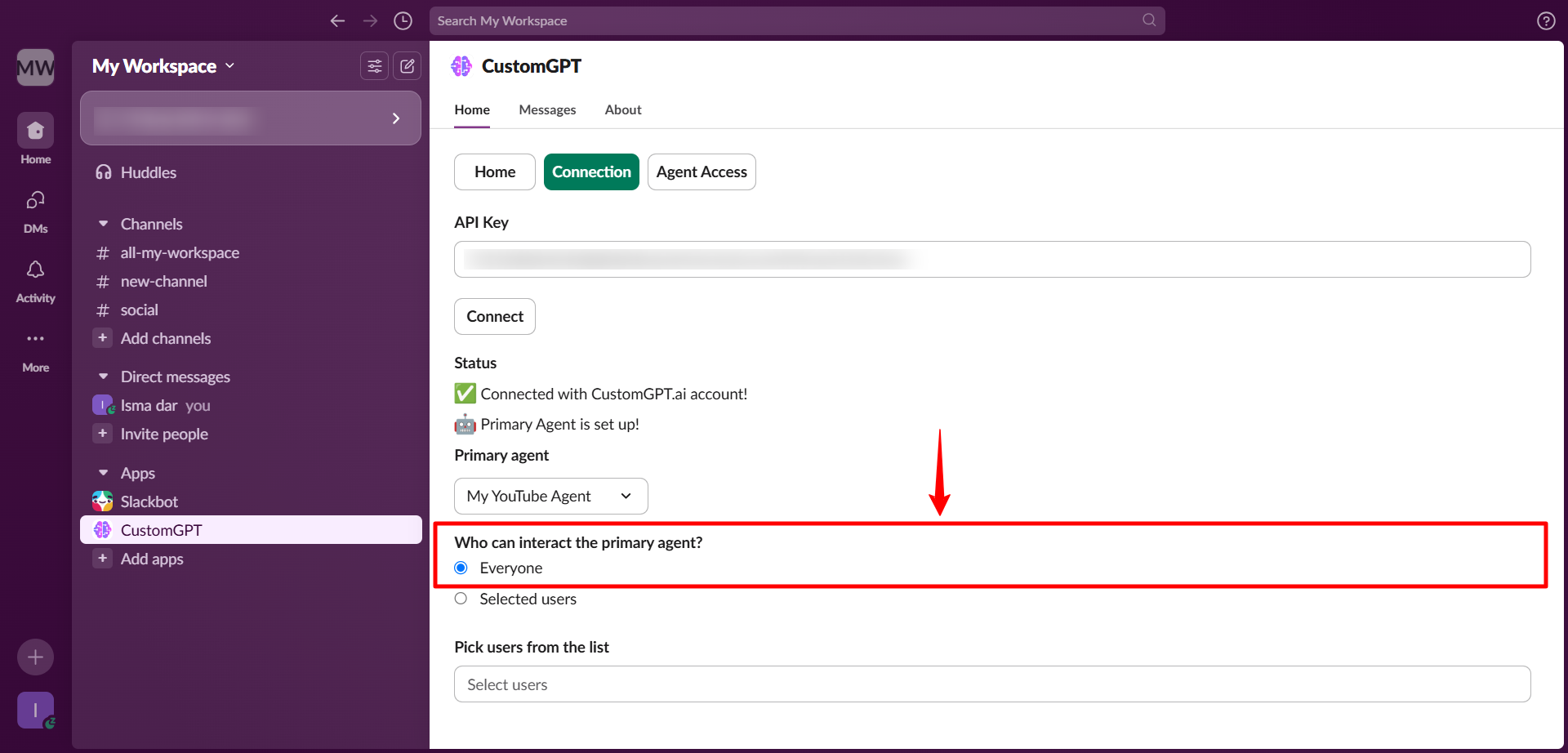The width and height of the screenshot is (1568, 753).
Task: Click the MW workspace avatar
Action: [36, 67]
